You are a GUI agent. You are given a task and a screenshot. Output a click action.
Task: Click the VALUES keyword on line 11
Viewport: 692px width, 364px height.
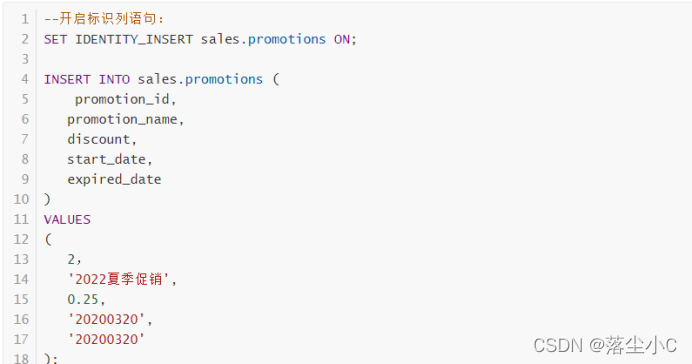coord(67,220)
